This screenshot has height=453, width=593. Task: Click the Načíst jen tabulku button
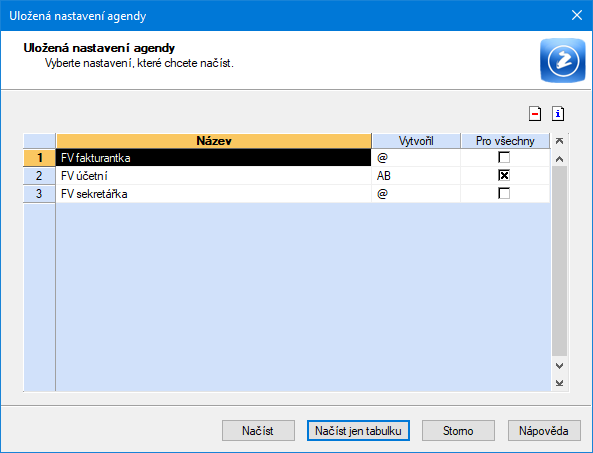click(x=358, y=431)
